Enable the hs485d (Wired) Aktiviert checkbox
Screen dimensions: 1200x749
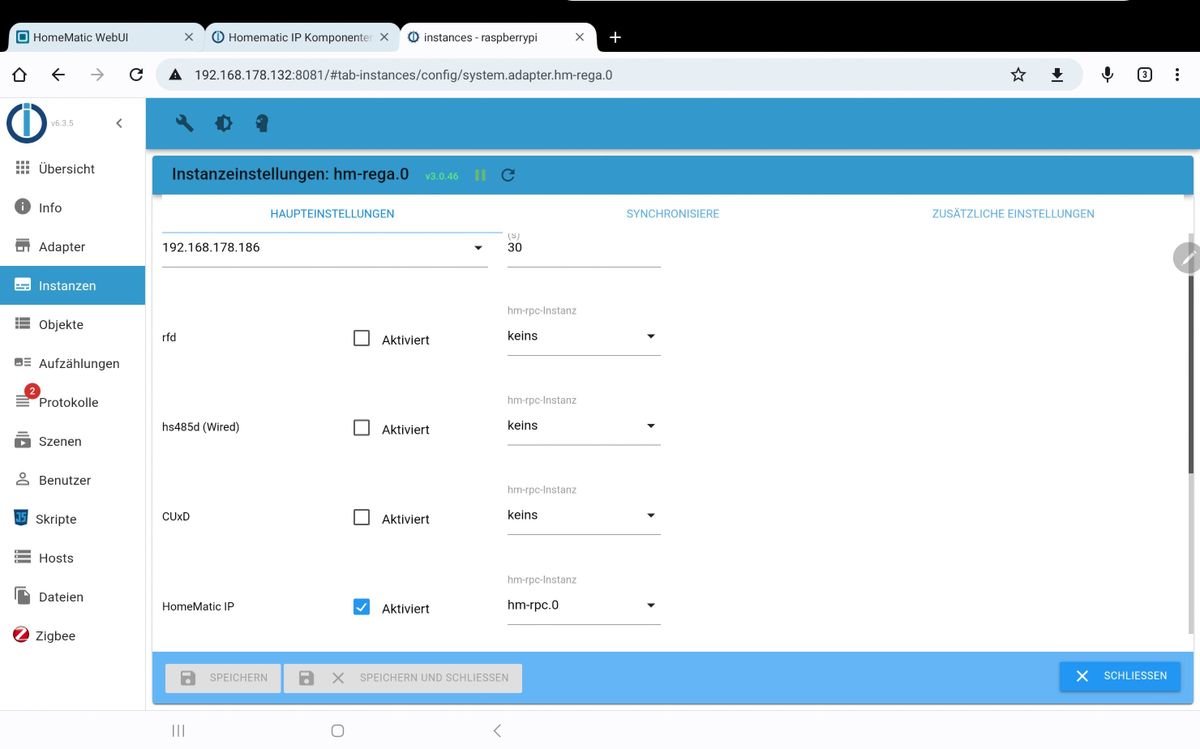(362, 428)
